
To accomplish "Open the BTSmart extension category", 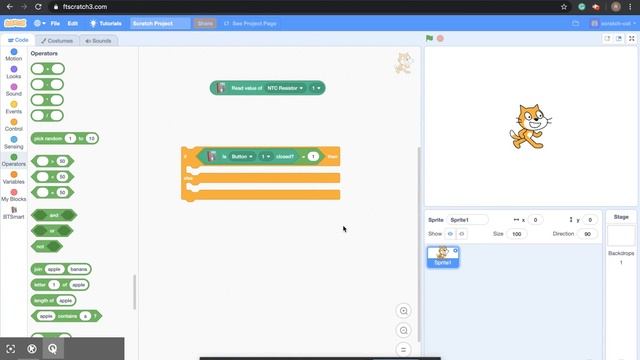I will coord(13,213).
